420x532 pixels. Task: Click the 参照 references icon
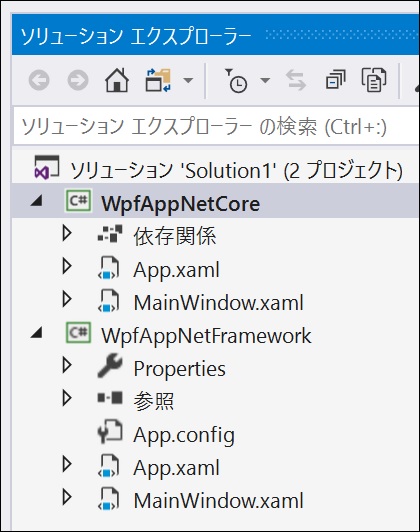pyautogui.click(x=110, y=397)
